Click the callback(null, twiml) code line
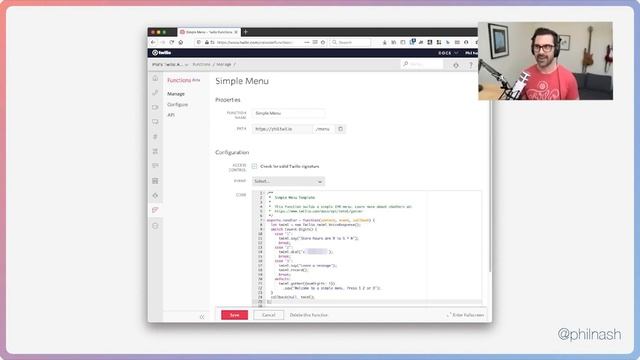 293,297
